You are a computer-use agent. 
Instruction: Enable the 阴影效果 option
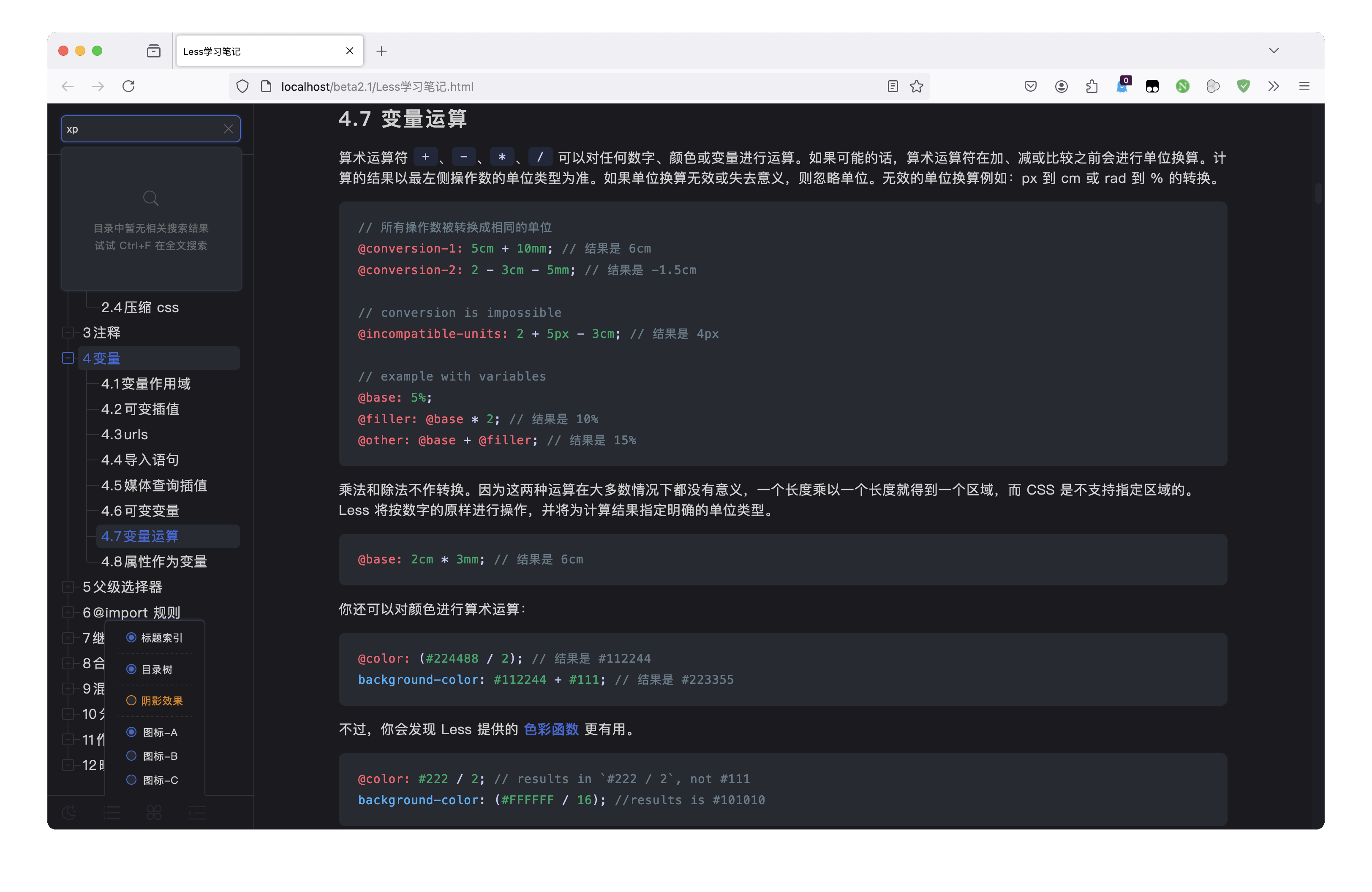[131, 700]
